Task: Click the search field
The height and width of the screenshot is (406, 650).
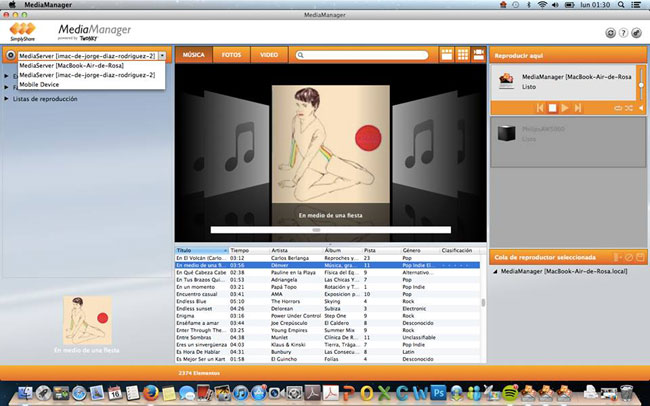Action: [362, 55]
